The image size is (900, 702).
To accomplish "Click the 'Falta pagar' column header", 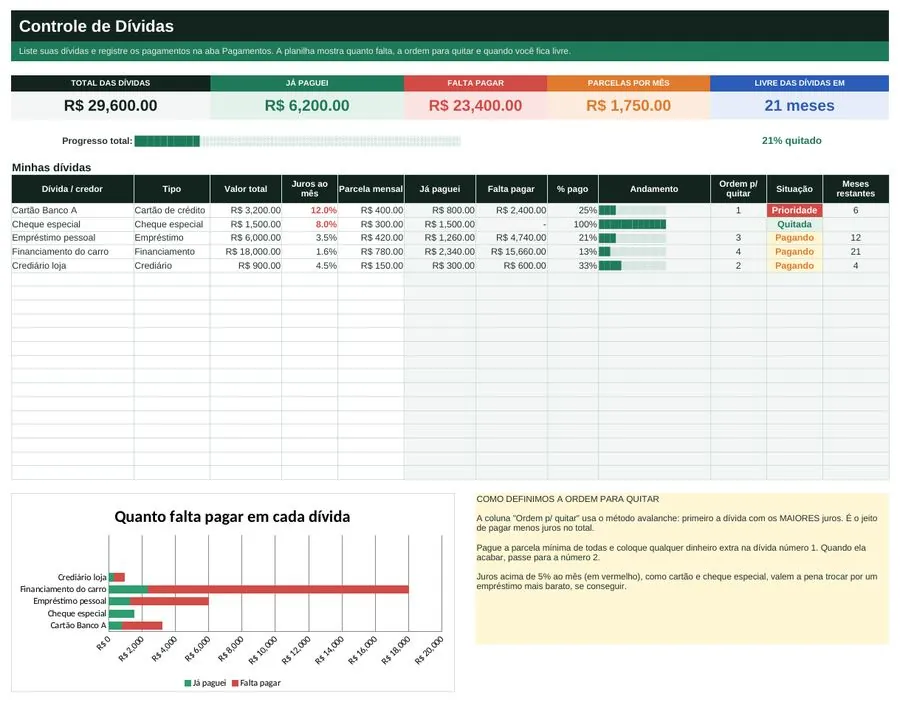I will [x=511, y=189].
